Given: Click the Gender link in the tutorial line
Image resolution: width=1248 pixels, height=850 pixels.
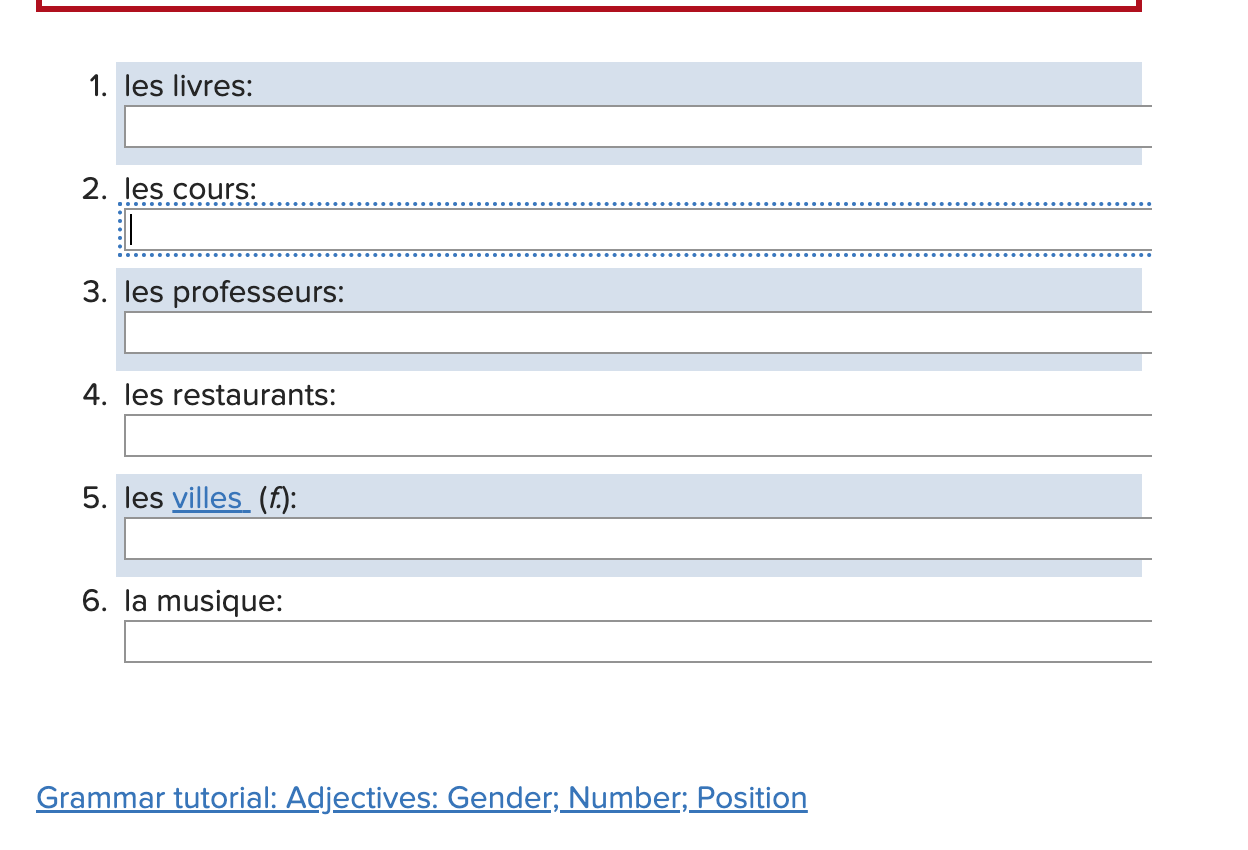Looking at the screenshot, I should pyautogui.click(x=498, y=798).
